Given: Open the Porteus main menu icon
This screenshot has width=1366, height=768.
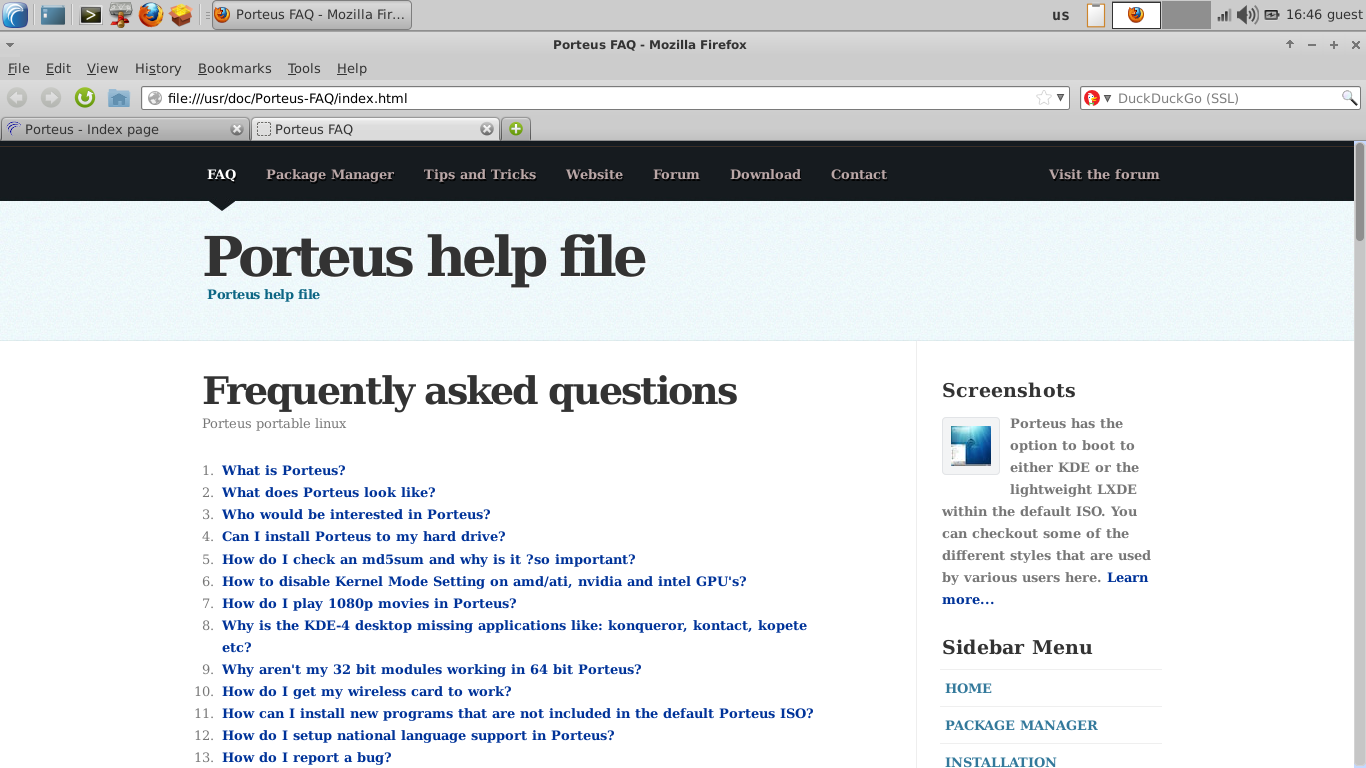Looking at the screenshot, I should (x=15, y=15).
